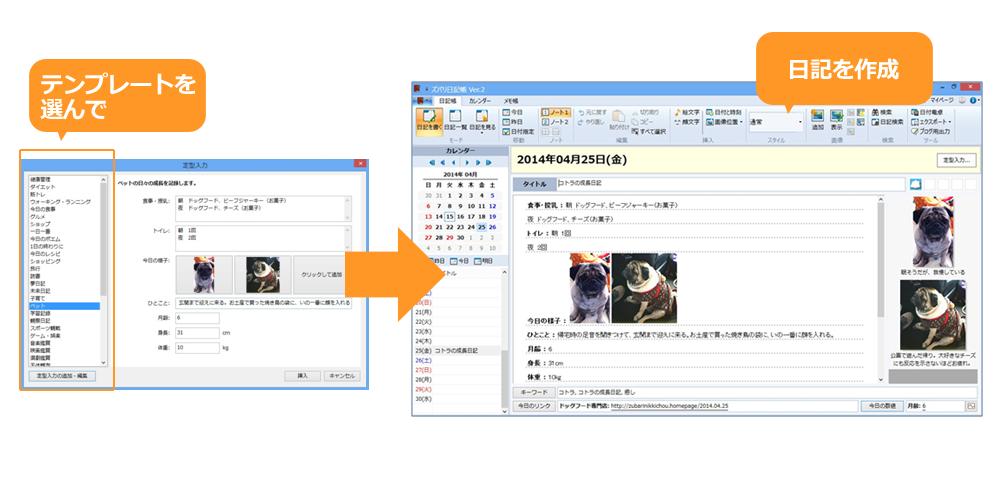
Task: Select ペット template in 定型入力 list
Action: 63,306
